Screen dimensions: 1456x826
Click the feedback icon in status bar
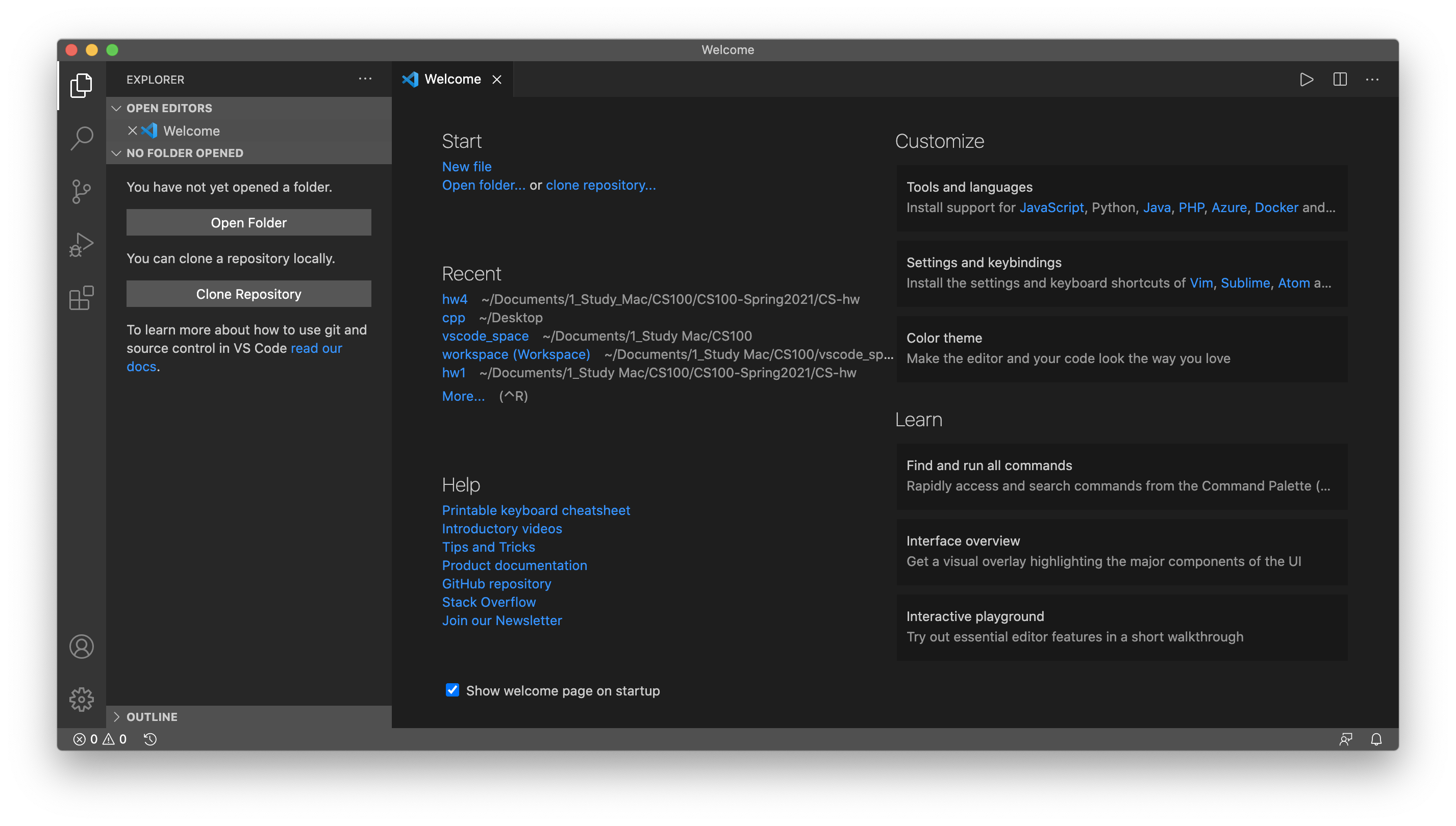(x=1345, y=739)
